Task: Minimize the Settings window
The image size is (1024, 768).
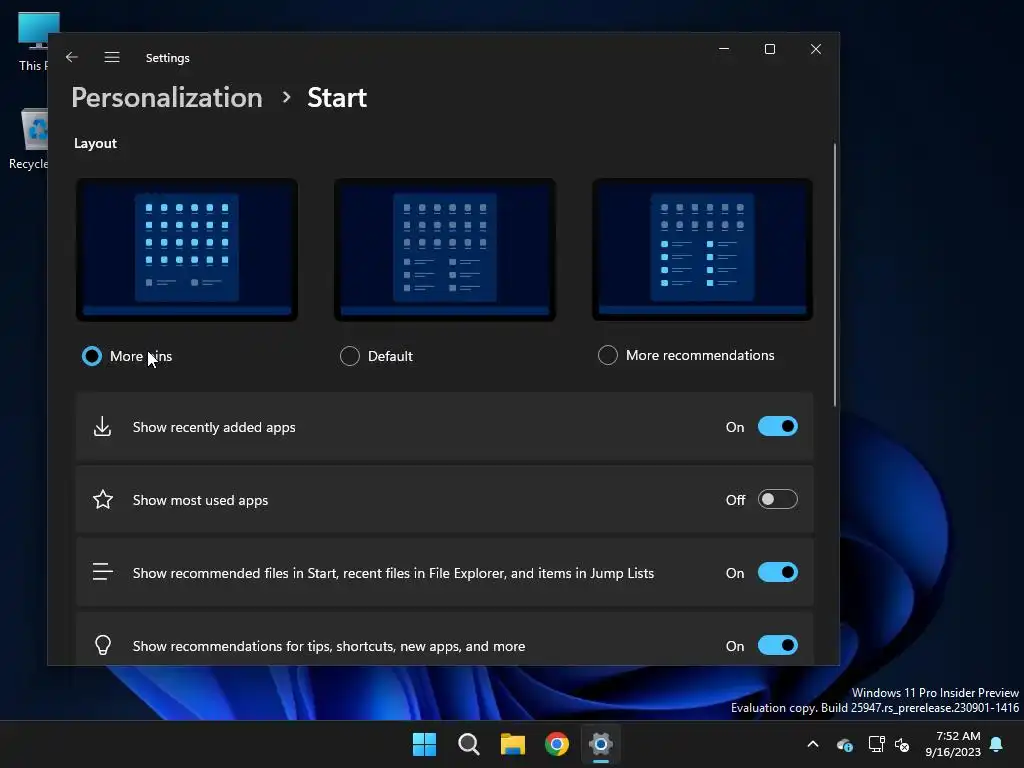Action: pyautogui.click(x=724, y=49)
